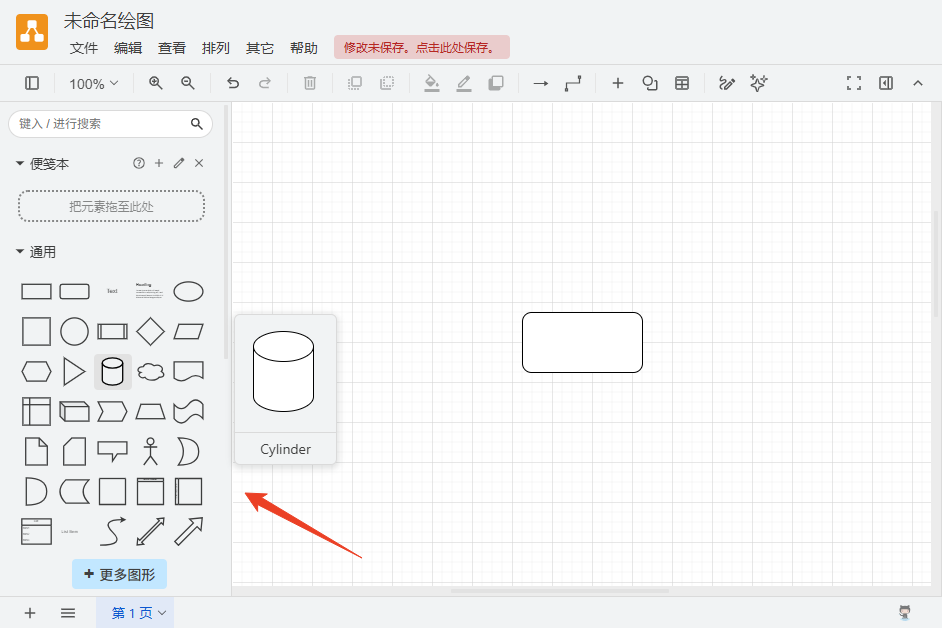Add a new page with the plus

[x=29, y=613]
